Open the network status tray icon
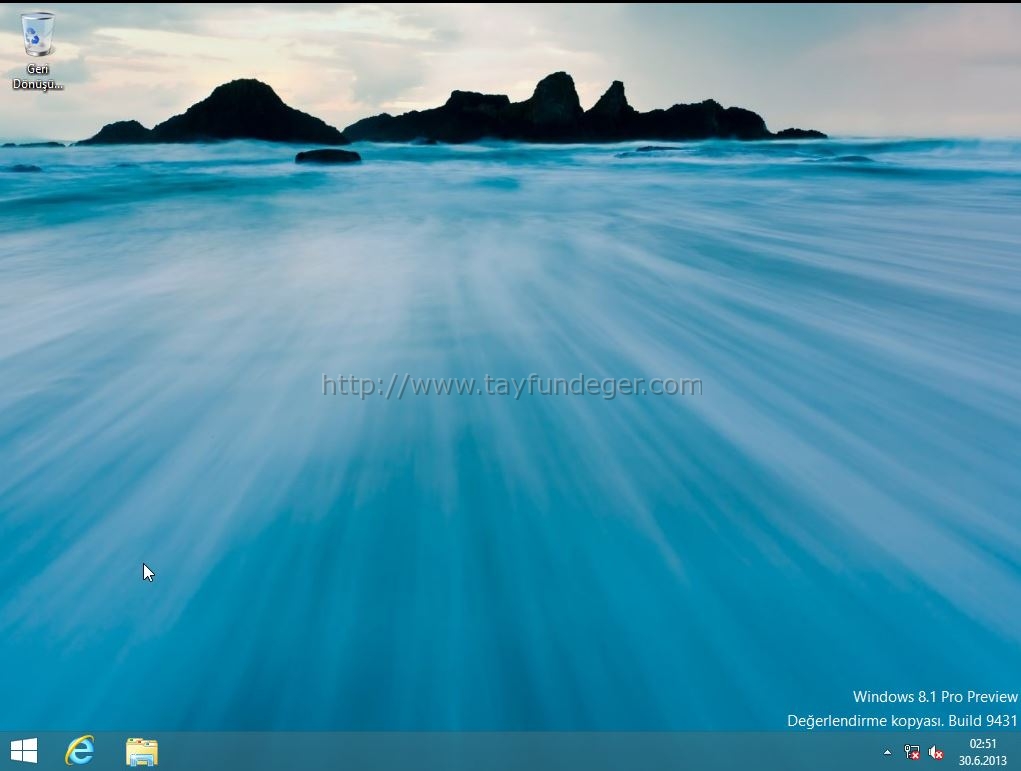The height and width of the screenshot is (771, 1021). click(x=912, y=753)
